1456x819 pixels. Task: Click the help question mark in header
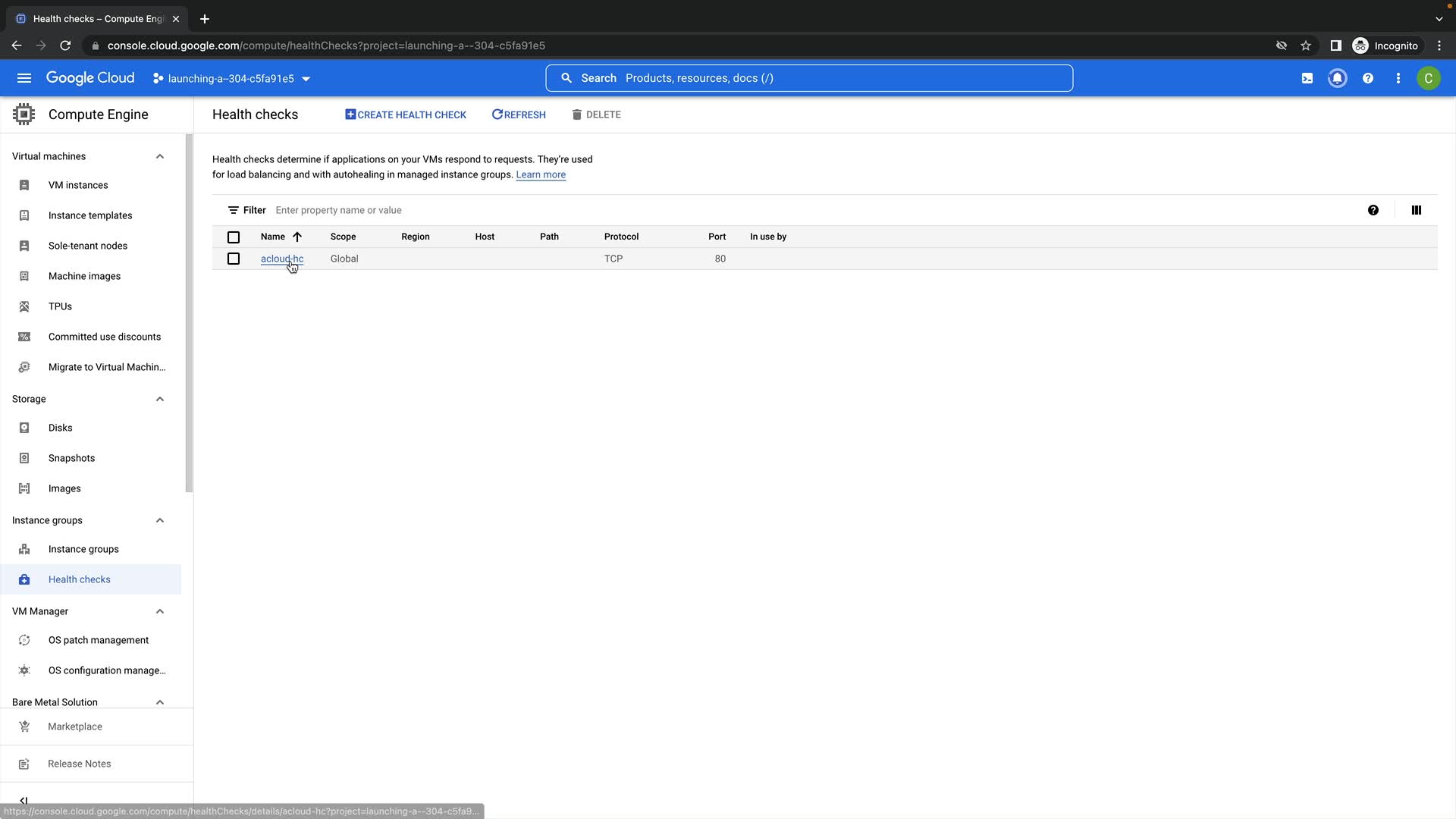[1367, 78]
